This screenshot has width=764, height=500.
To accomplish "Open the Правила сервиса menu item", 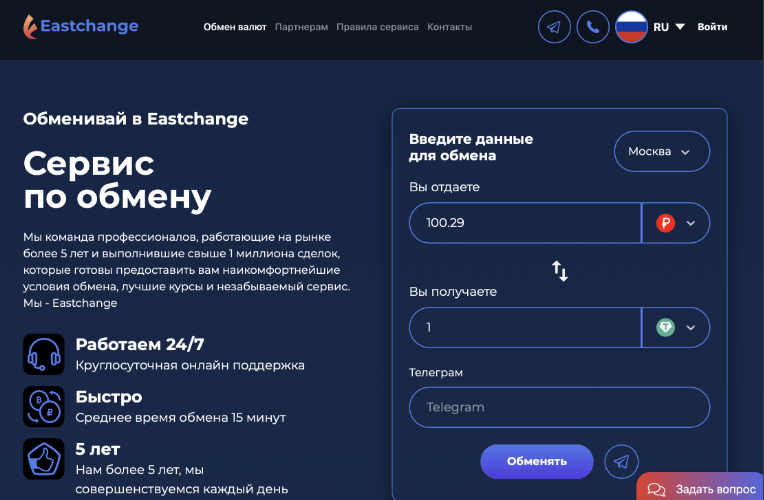I will pos(377,27).
